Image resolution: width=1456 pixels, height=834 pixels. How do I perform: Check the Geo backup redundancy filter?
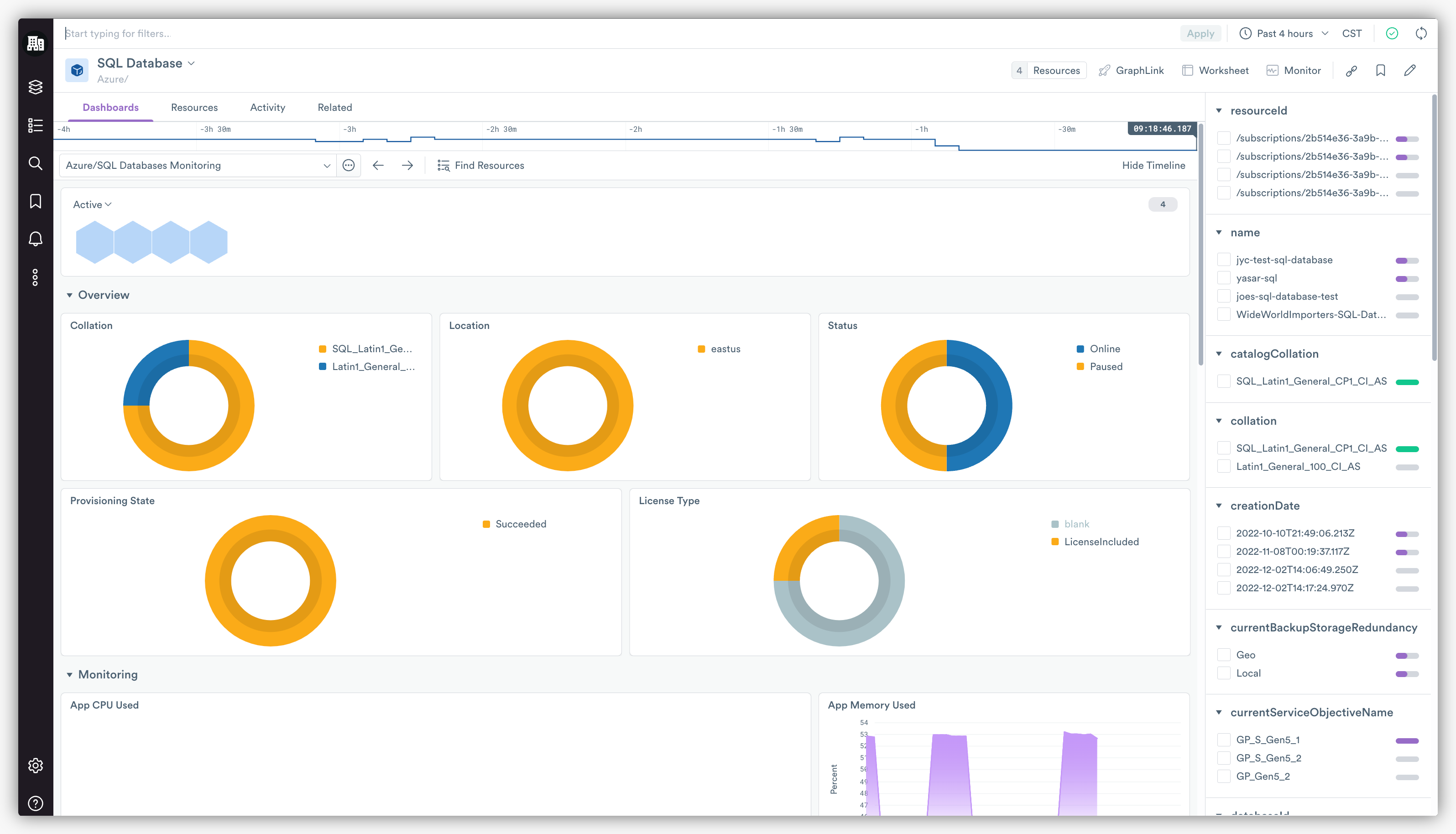point(1223,655)
